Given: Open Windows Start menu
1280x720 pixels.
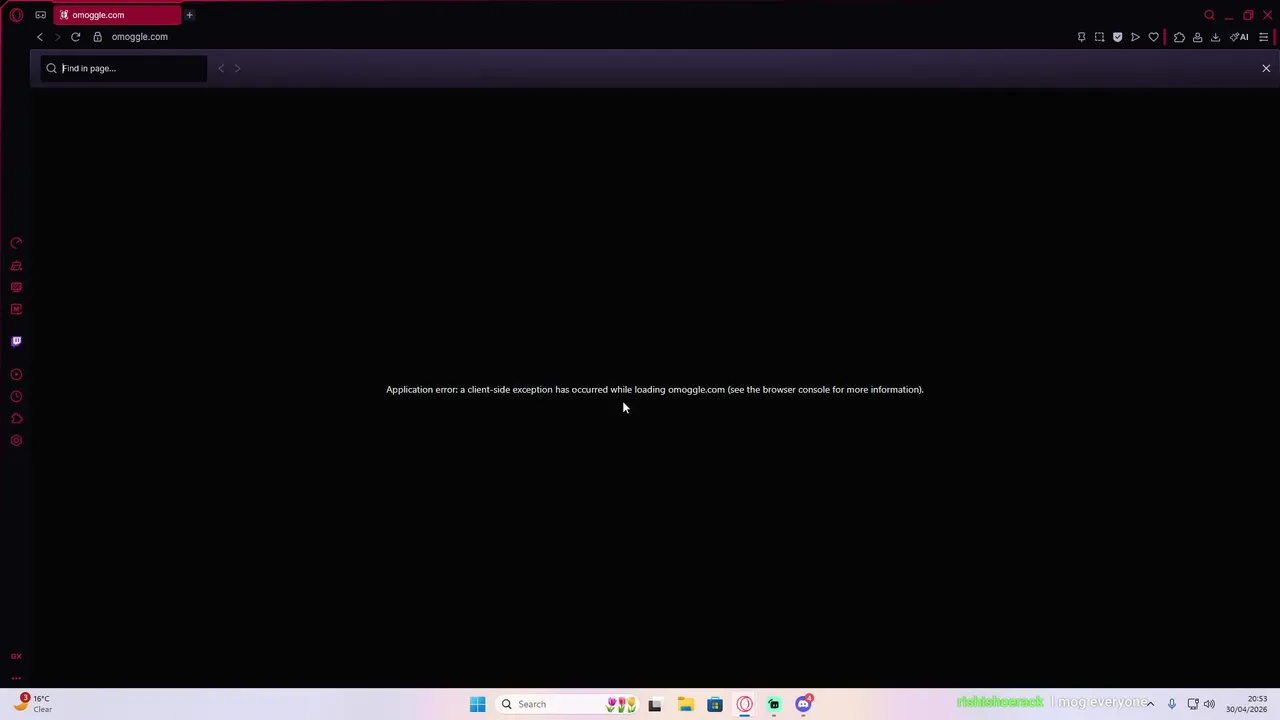Looking at the screenshot, I should pos(477,704).
